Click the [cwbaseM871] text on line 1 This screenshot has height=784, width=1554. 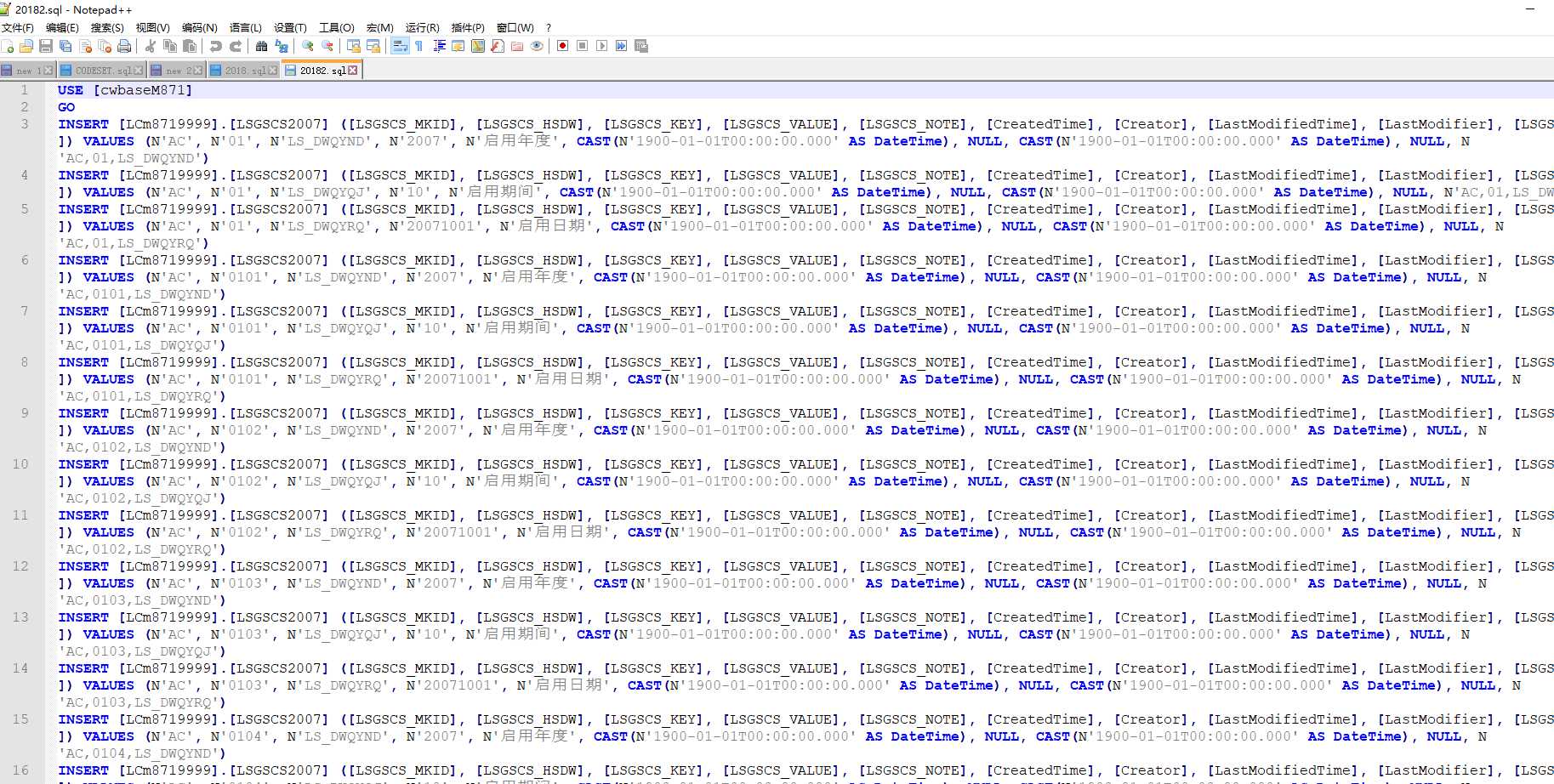(x=143, y=90)
